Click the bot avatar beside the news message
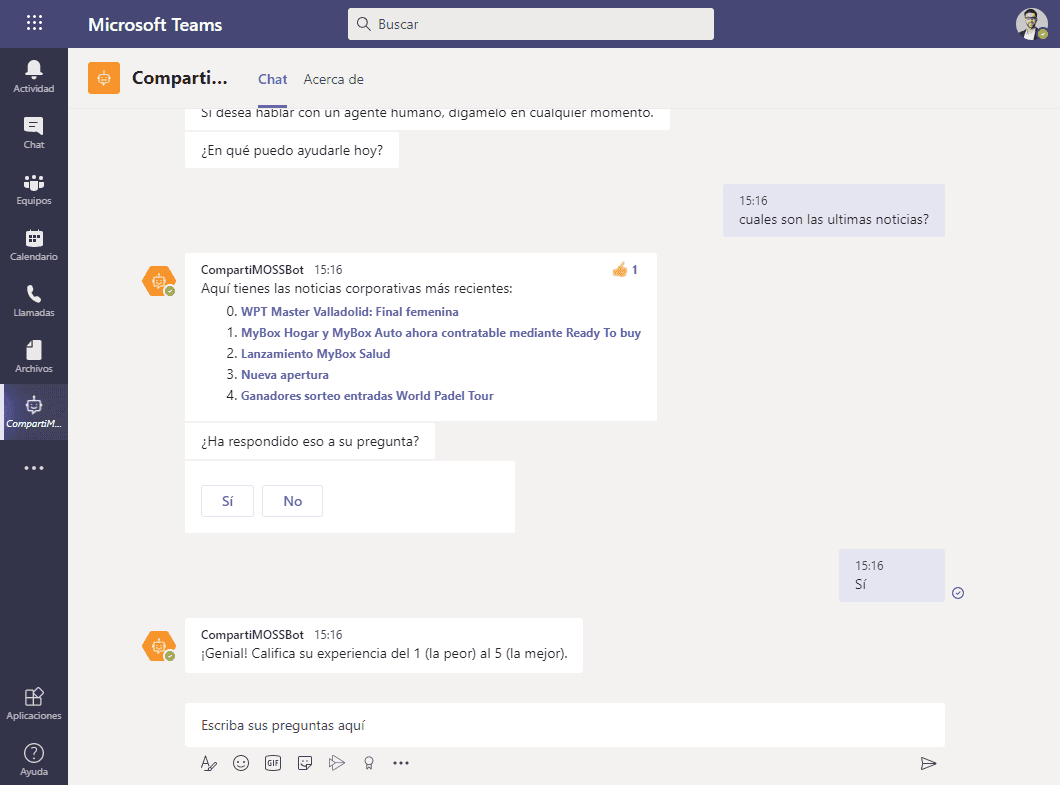Viewport: 1060px width, 785px height. [x=159, y=281]
